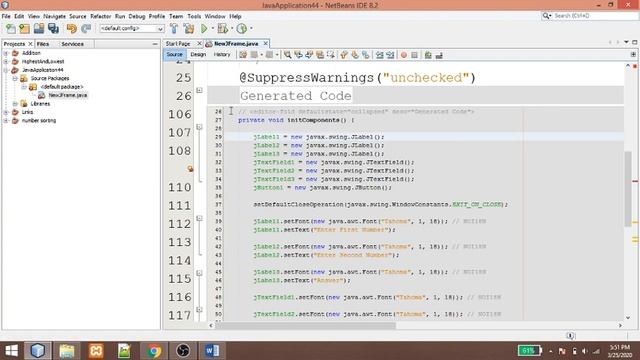This screenshot has height=360, width=640.
Task: Click the Find Previous Occurrence icon
Action: coord(298,55)
